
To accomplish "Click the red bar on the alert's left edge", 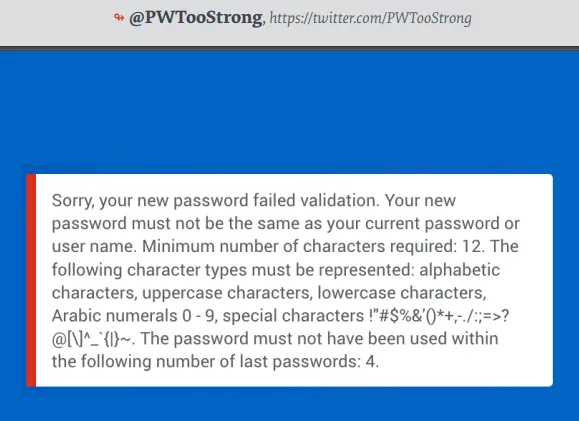I will point(31,280).
